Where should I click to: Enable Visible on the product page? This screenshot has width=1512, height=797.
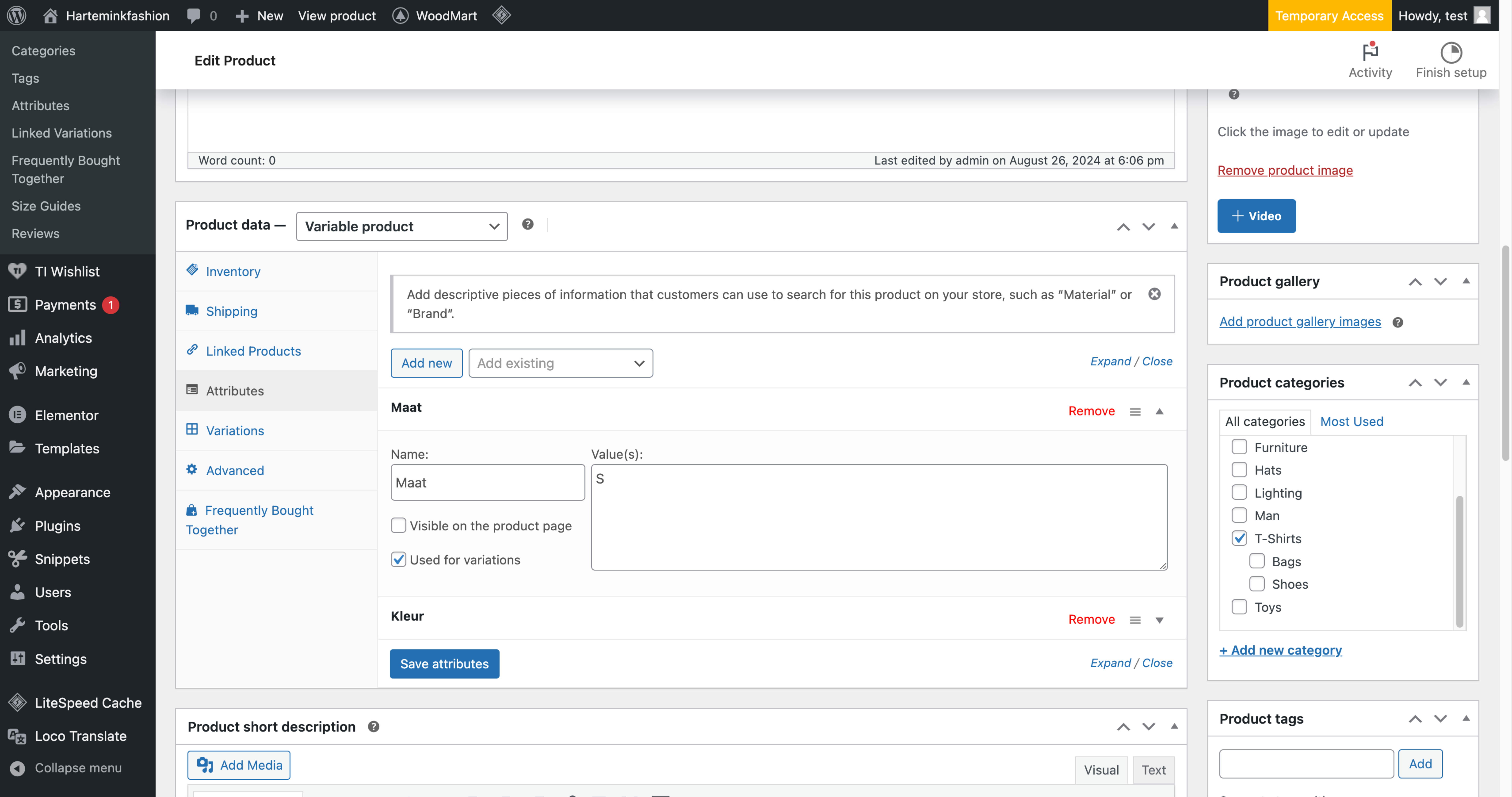coord(398,526)
